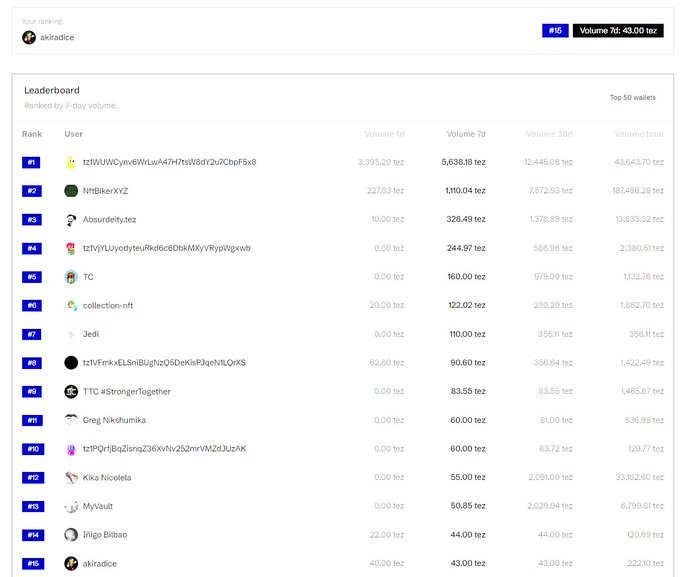
Task: Click avatar of tz1VjYLUyodyteuRkd6c6DbkMXyVRypWgxwb
Action: click(x=71, y=248)
